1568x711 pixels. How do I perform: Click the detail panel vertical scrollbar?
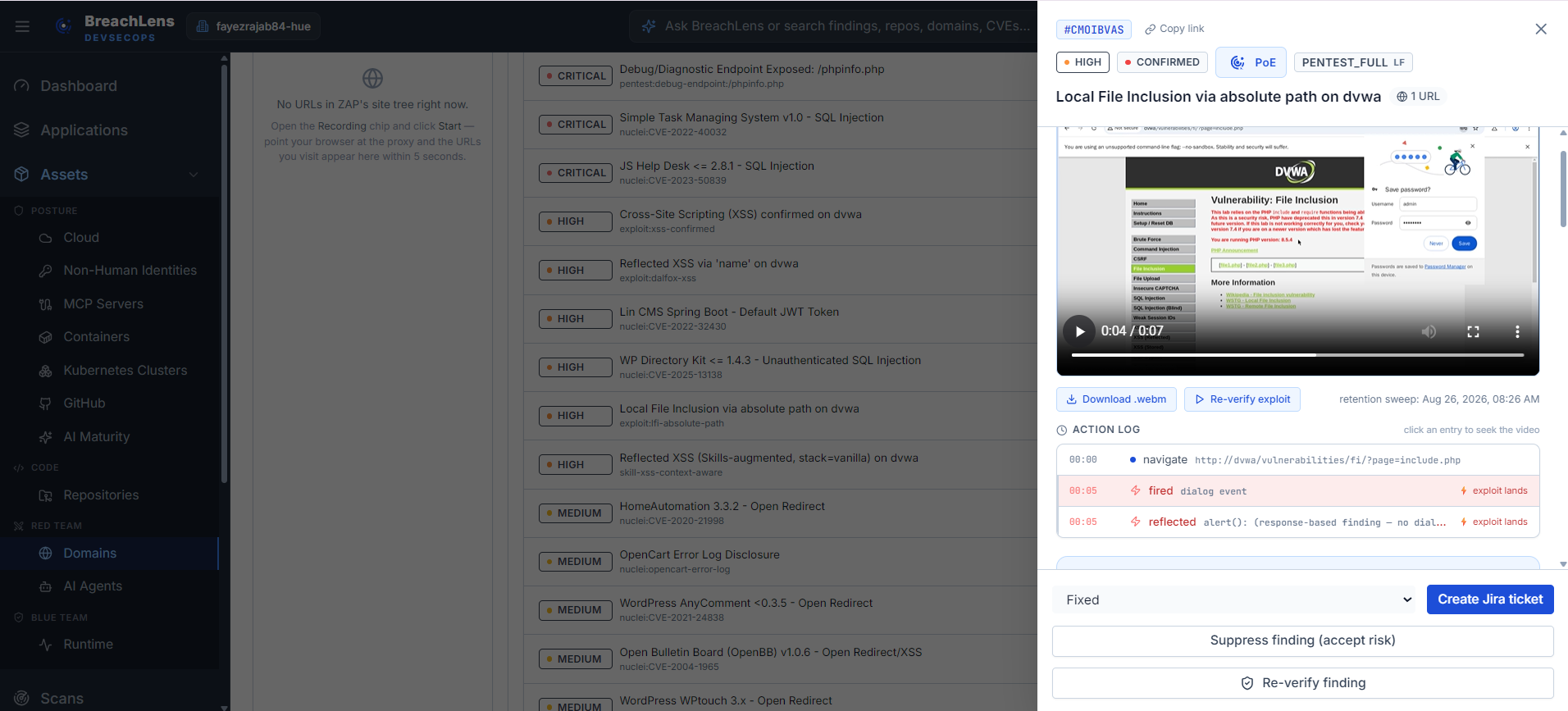1563,189
